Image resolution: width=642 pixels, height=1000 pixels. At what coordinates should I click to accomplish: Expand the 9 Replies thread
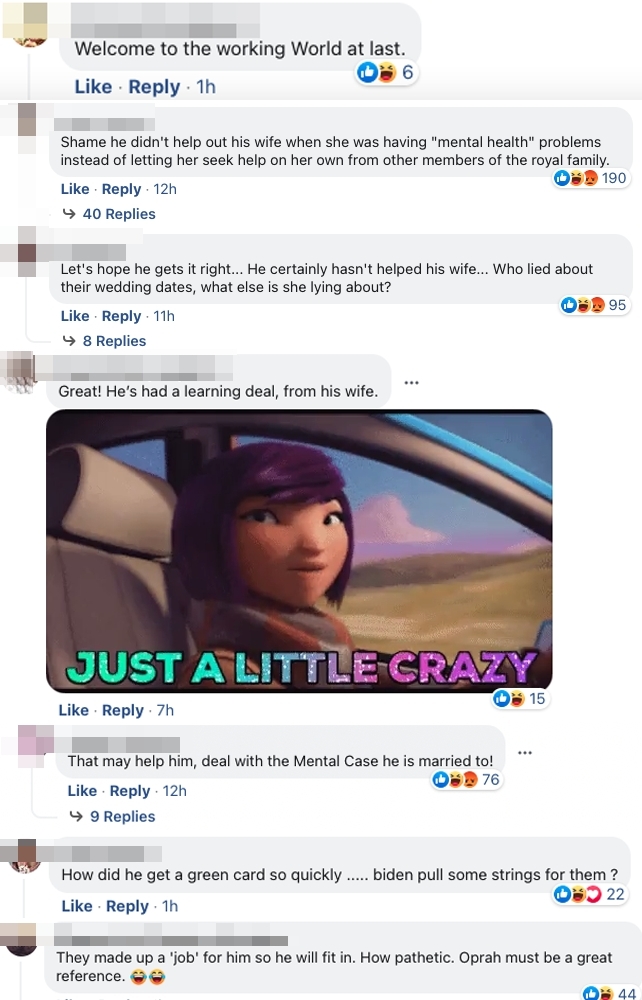tap(122, 816)
